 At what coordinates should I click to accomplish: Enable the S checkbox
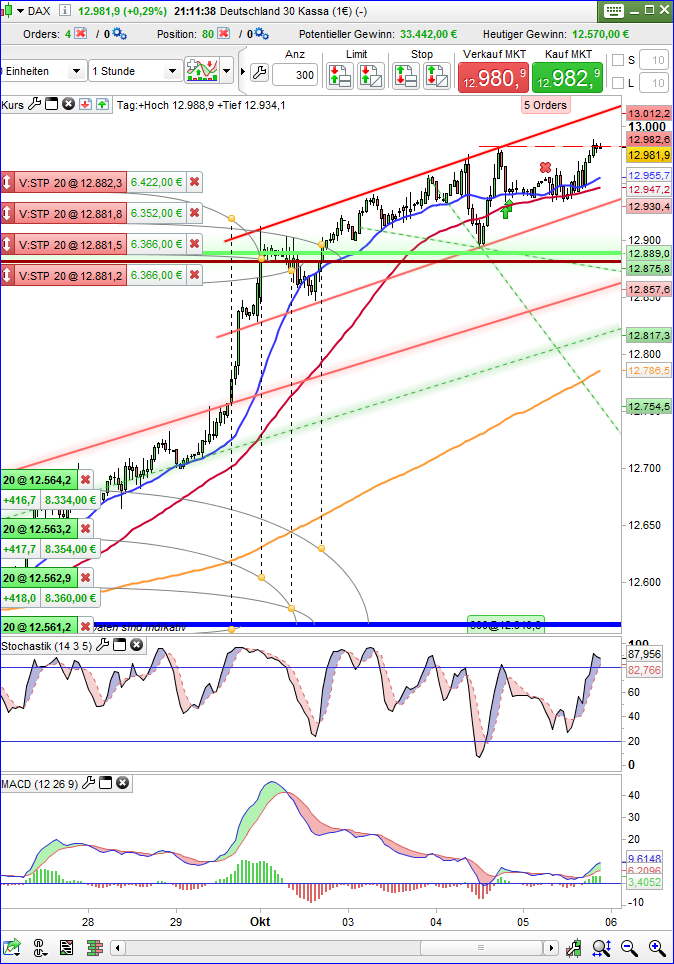click(619, 60)
